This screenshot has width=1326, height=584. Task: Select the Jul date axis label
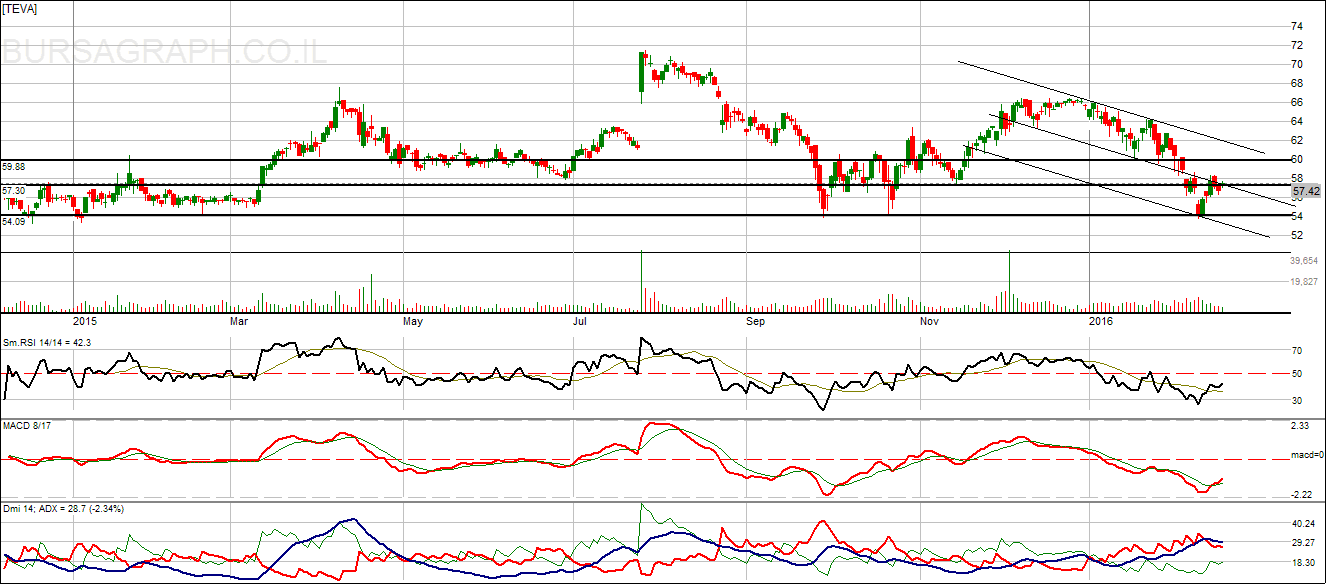580,321
